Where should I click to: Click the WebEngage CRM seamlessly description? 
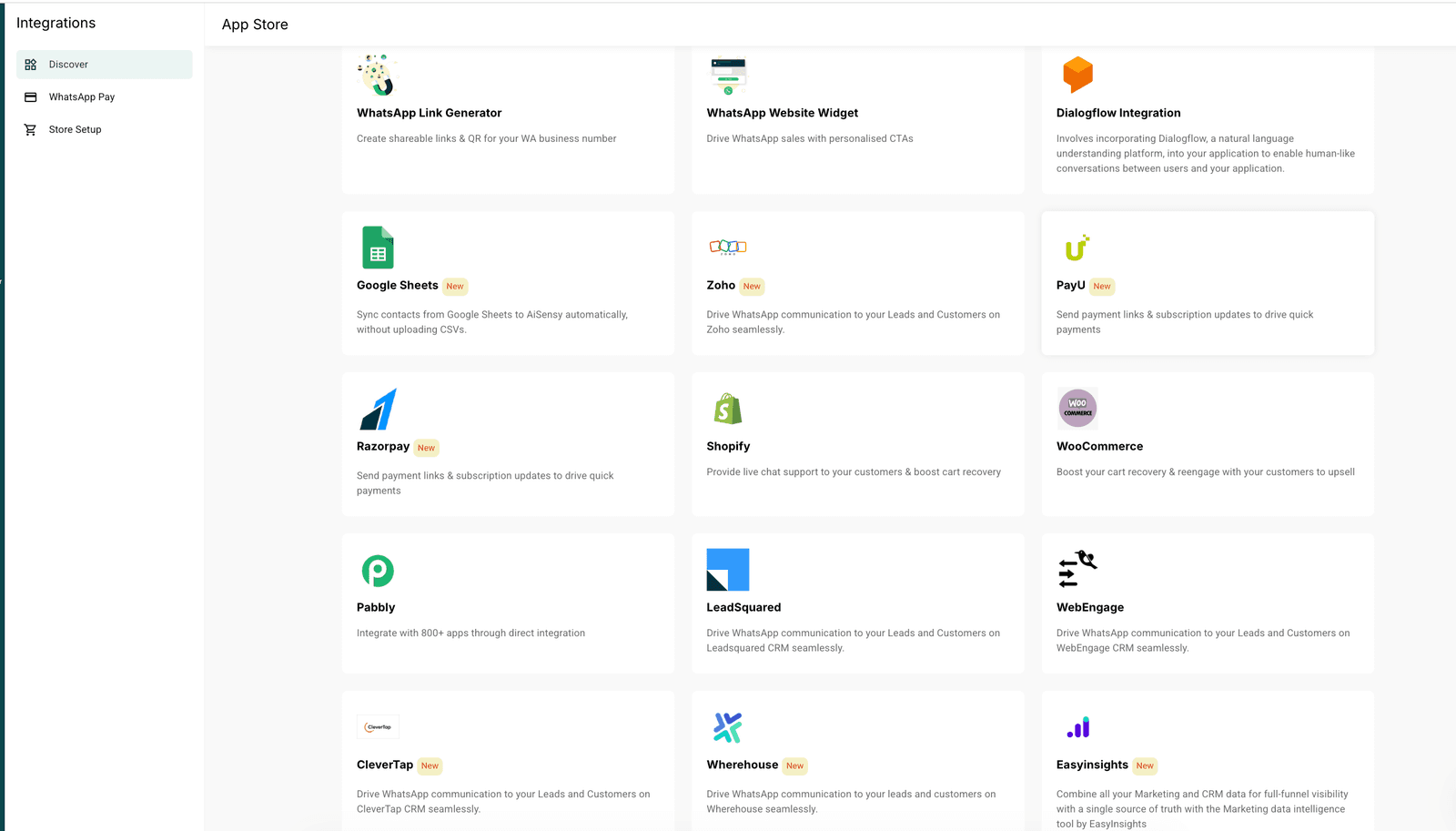pyautogui.click(x=1203, y=641)
